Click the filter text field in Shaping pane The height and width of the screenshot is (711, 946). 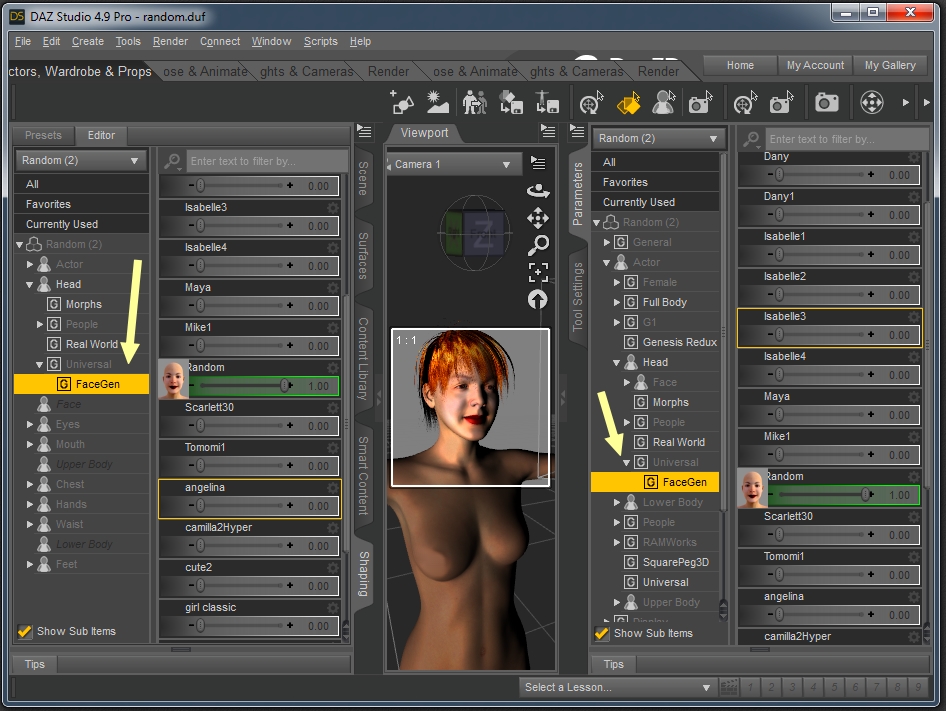[x=267, y=161]
